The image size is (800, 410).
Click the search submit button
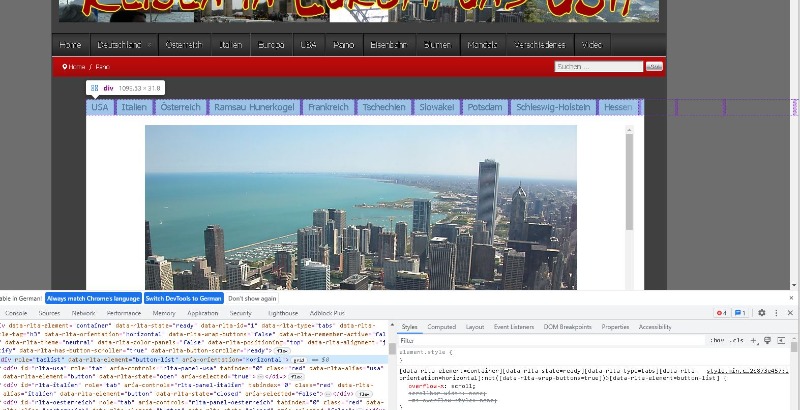(x=654, y=66)
